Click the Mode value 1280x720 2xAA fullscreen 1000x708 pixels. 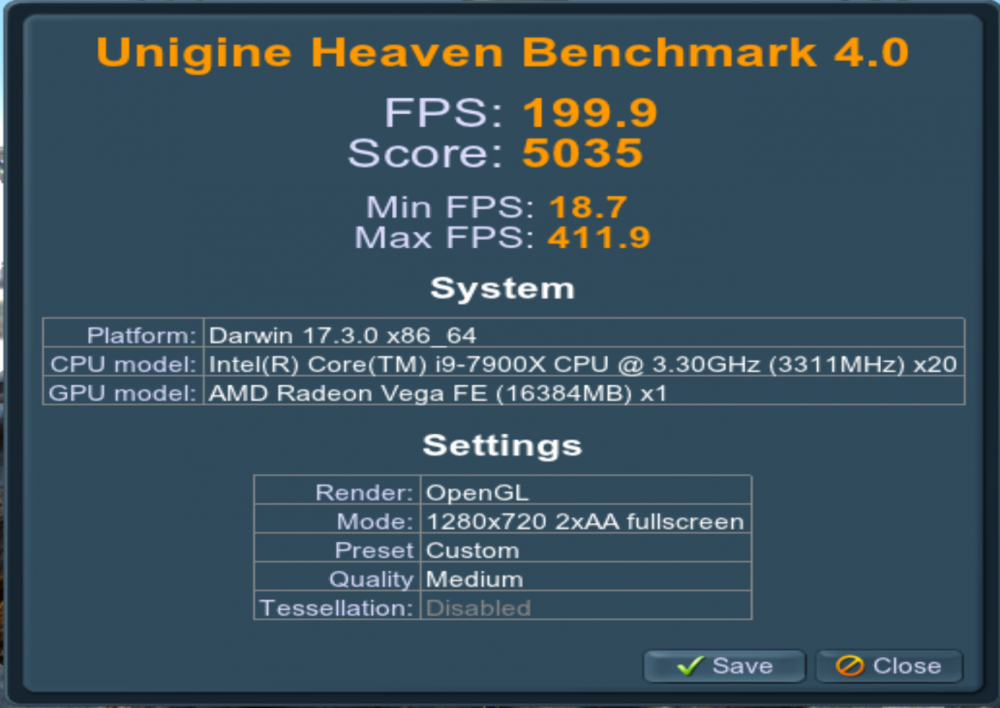click(585, 522)
